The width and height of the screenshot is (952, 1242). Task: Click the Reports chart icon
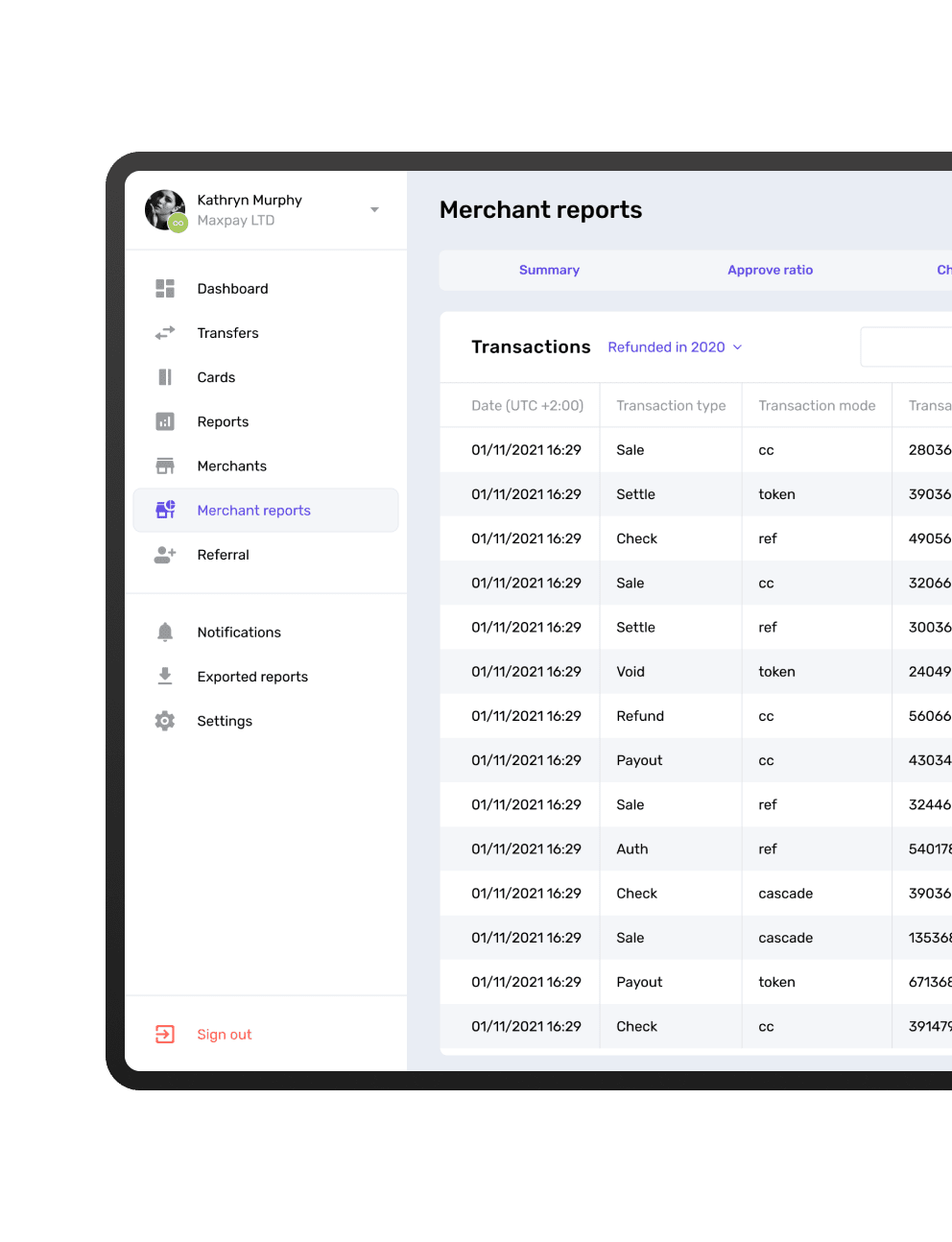point(165,421)
